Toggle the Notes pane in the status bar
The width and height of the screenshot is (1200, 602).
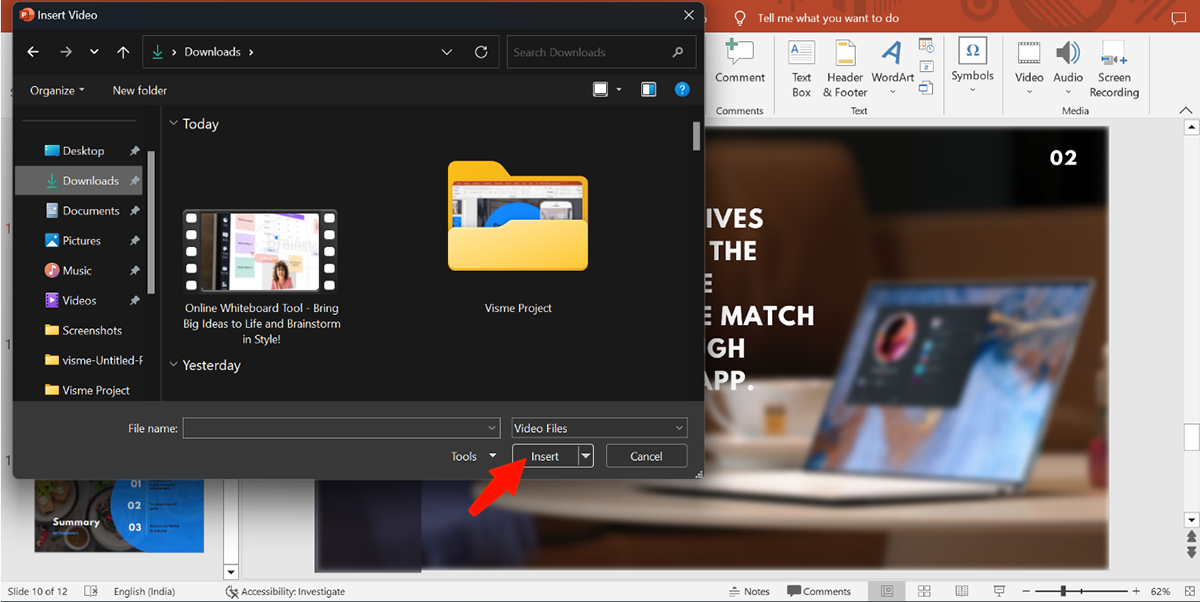(750, 591)
